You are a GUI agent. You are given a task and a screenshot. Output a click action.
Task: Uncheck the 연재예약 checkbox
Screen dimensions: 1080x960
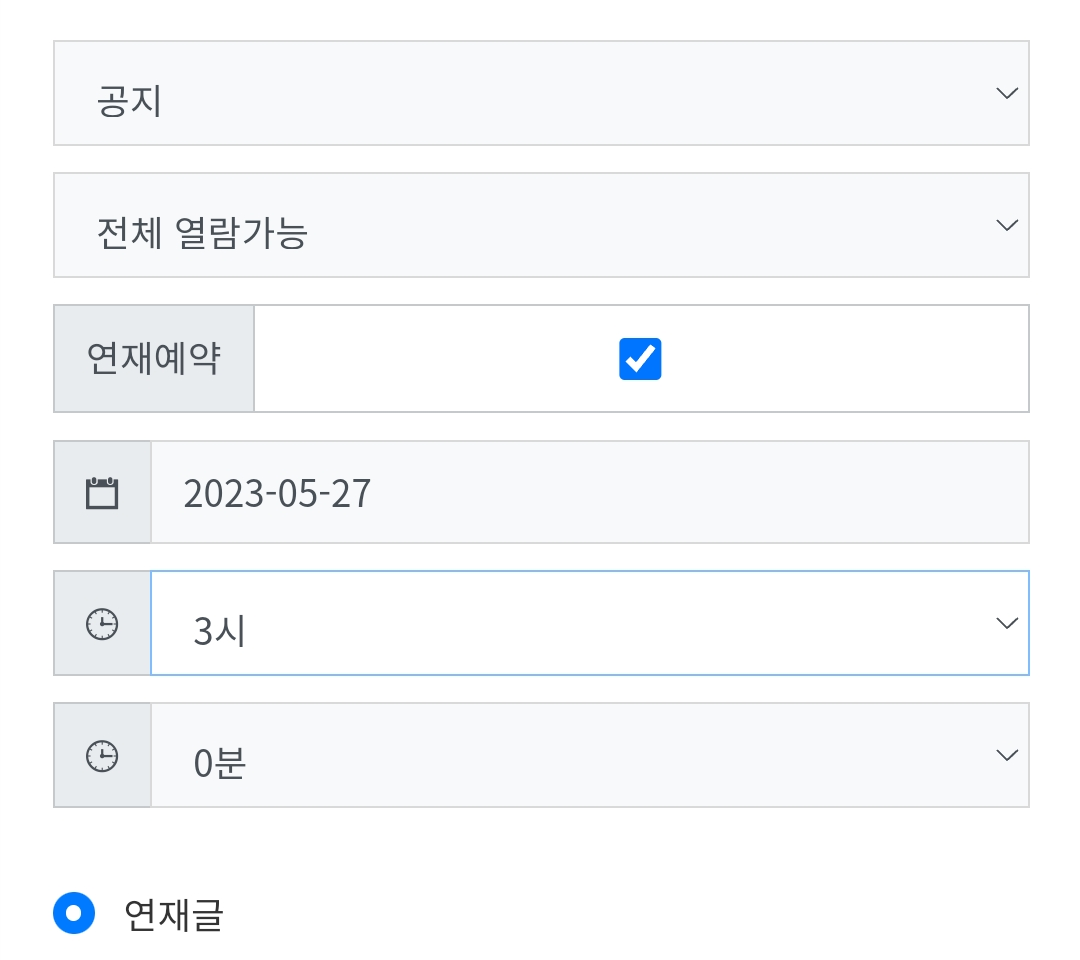[640, 358]
